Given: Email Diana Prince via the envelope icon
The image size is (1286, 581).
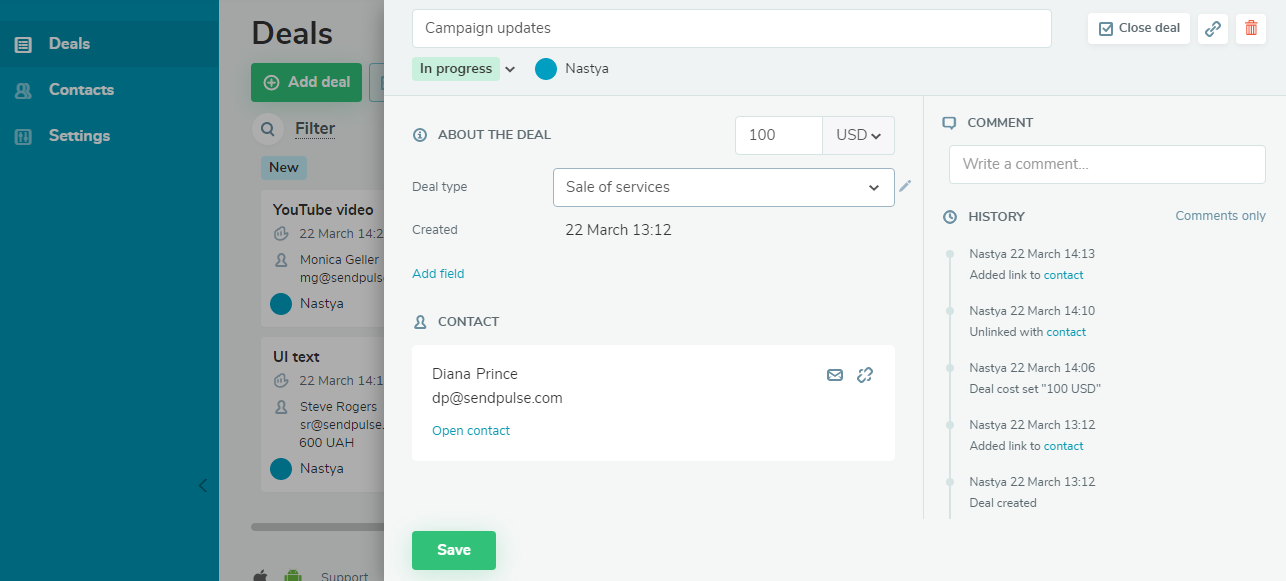Looking at the screenshot, I should 834,375.
